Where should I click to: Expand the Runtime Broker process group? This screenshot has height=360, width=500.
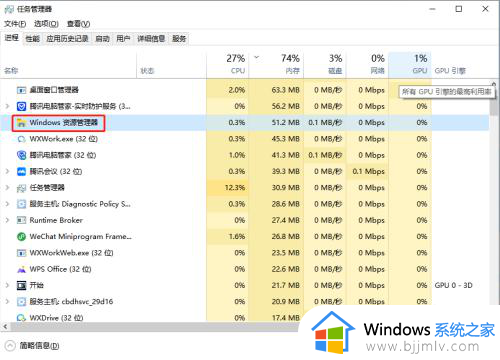[x=7, y=220]
